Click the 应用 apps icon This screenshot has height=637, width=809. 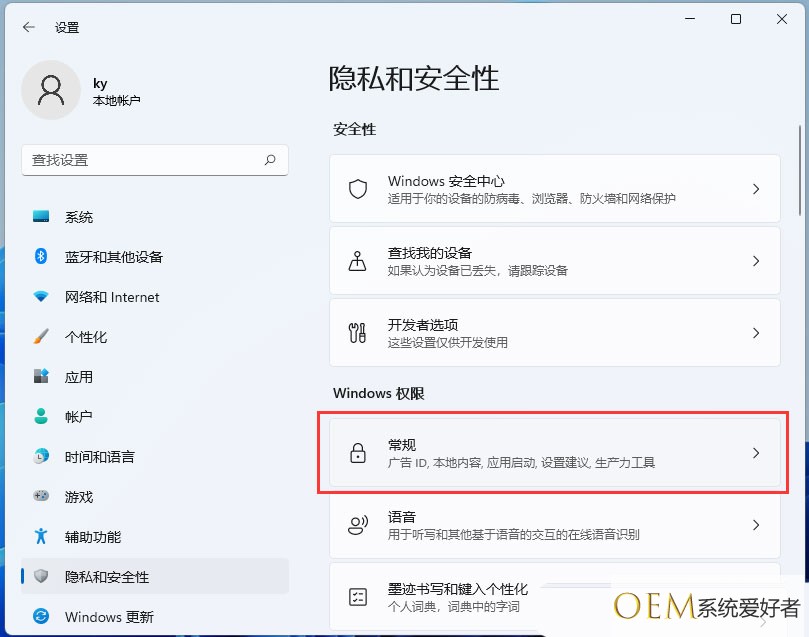41,377
